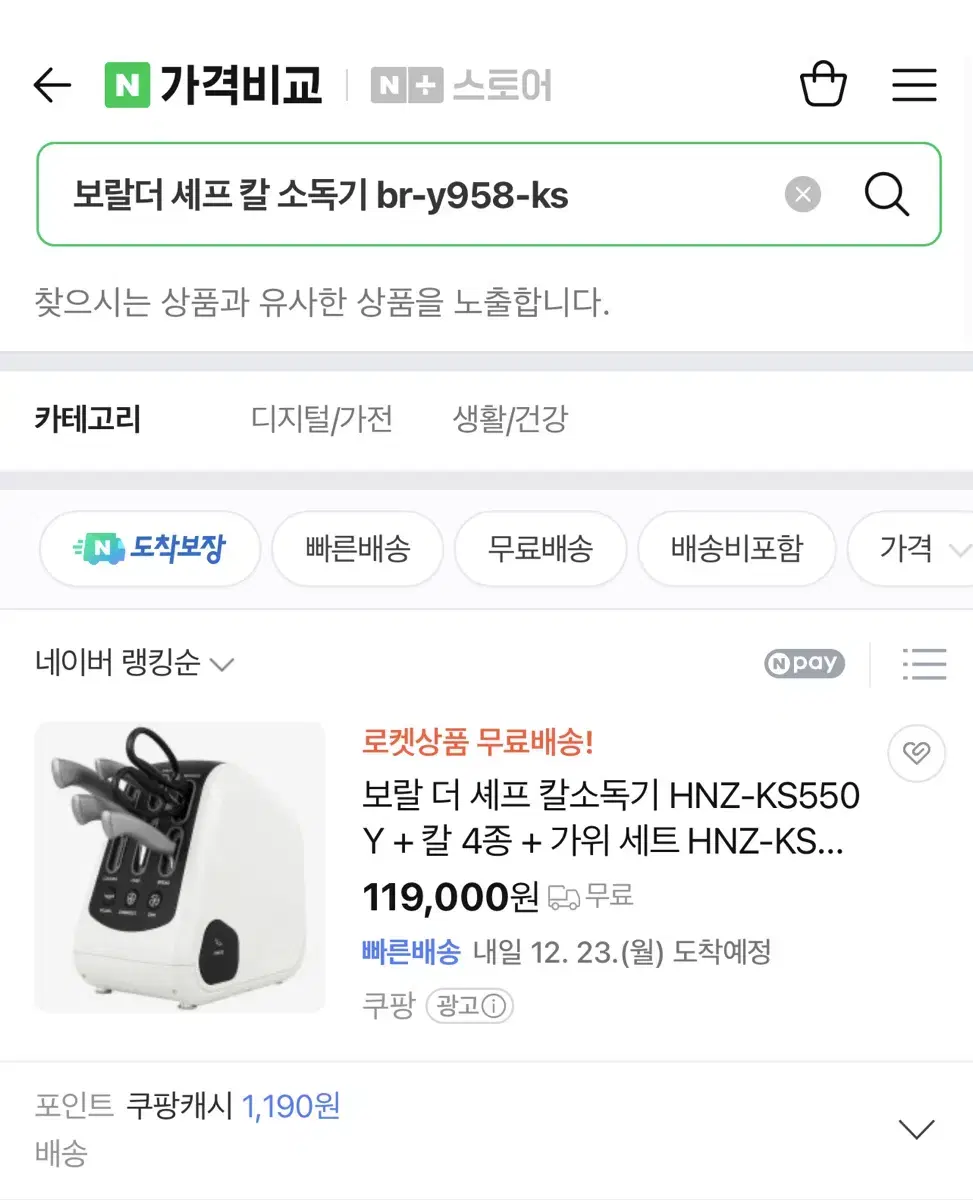Clear the search text with X icon
Screen dimensions: 973x1200
point(802,194)
